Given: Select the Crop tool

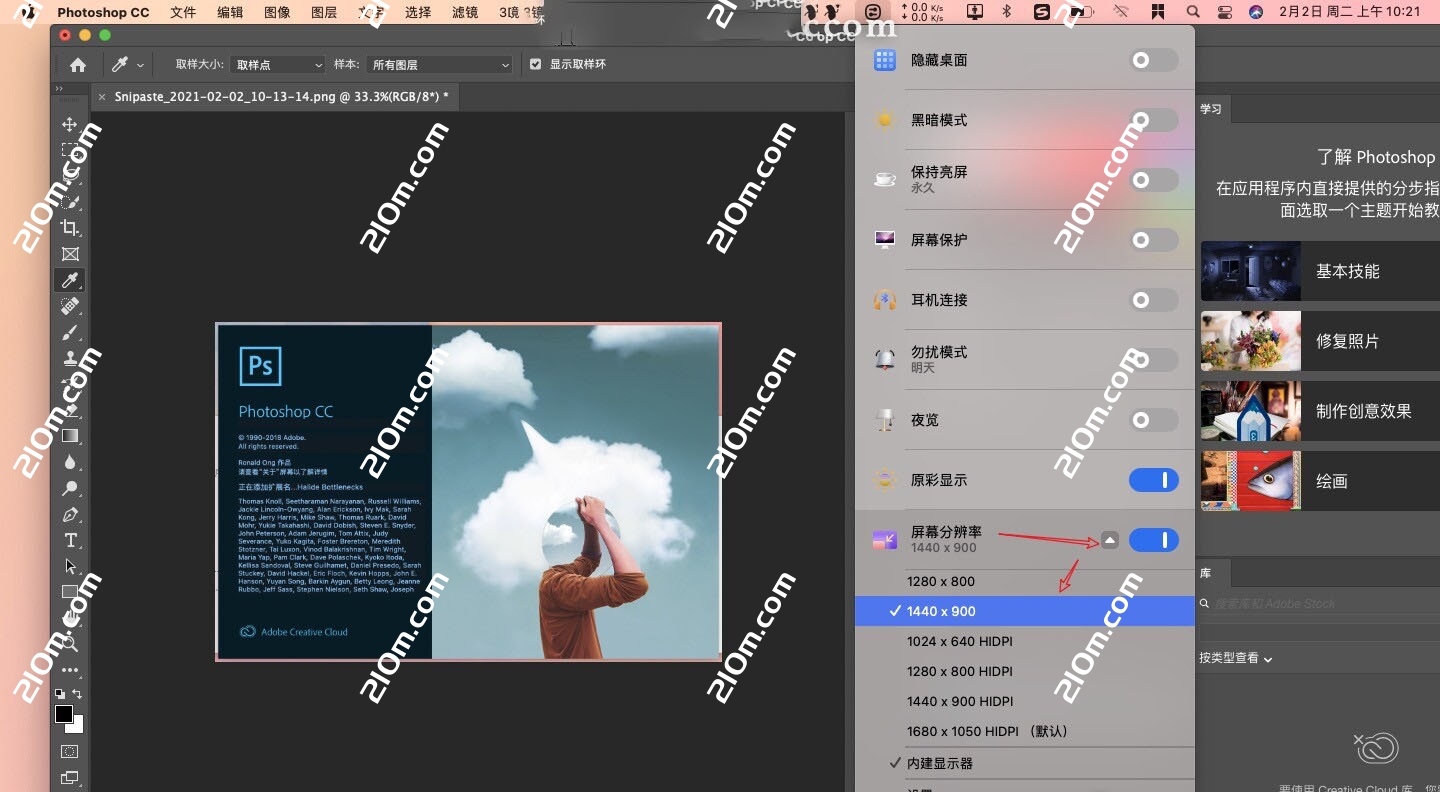Looking at the screenshot, I should [x=70, y=227].
